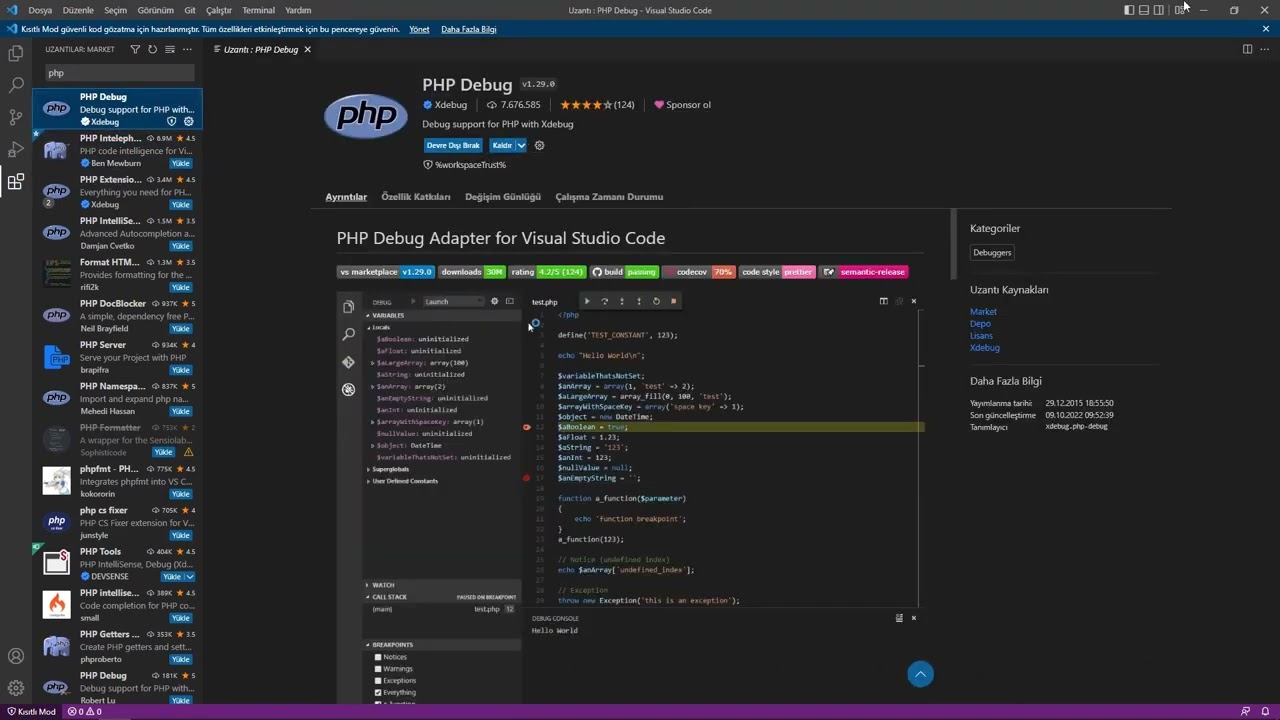Click the workspace trust shield on PHP Debug item
The image size is (1280, 720).
tap(172, 122)
